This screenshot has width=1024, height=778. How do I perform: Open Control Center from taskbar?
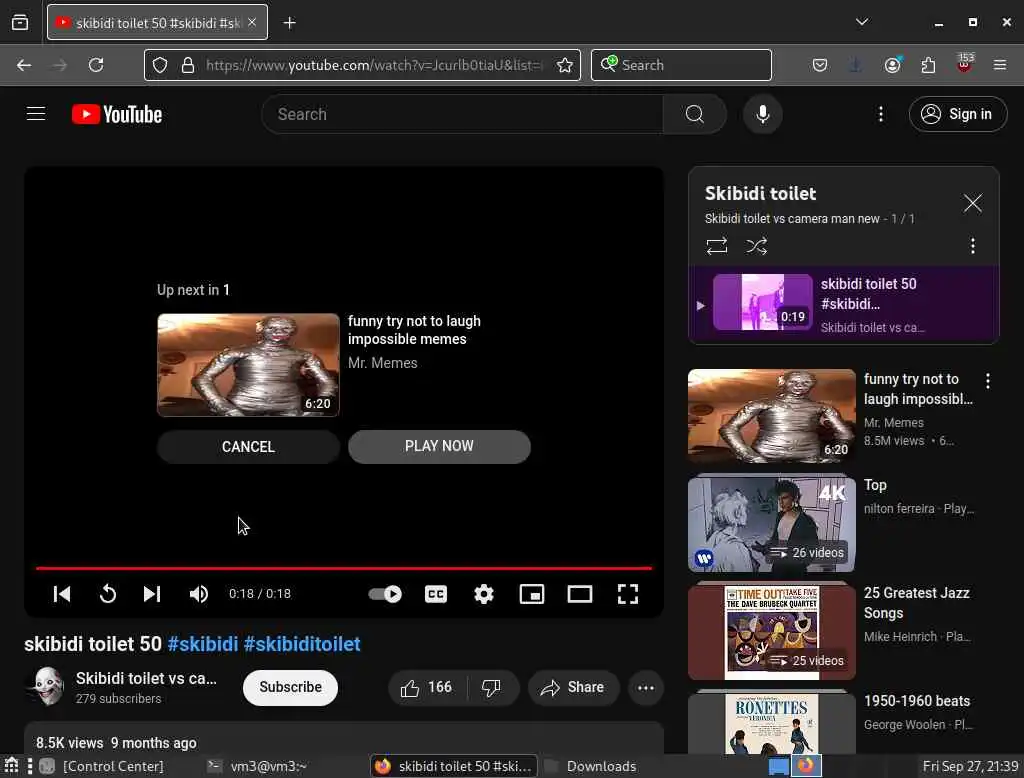coord(103,766)
